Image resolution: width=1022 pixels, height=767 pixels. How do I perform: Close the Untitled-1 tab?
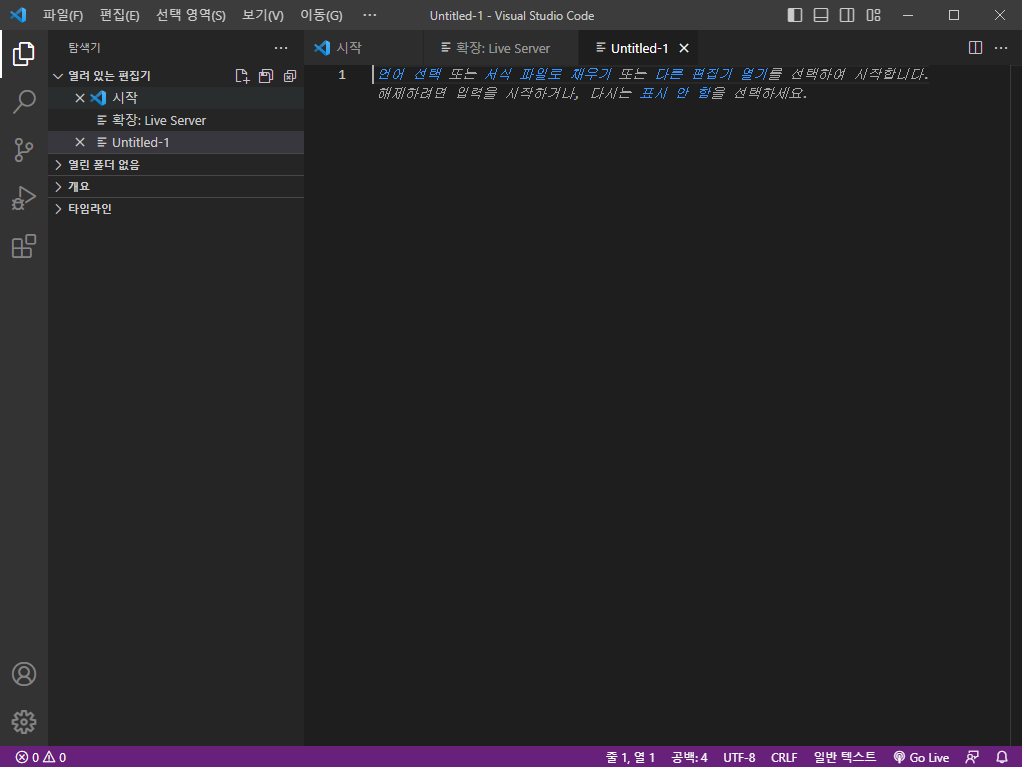pyautogui.click(x=684, y=48)
